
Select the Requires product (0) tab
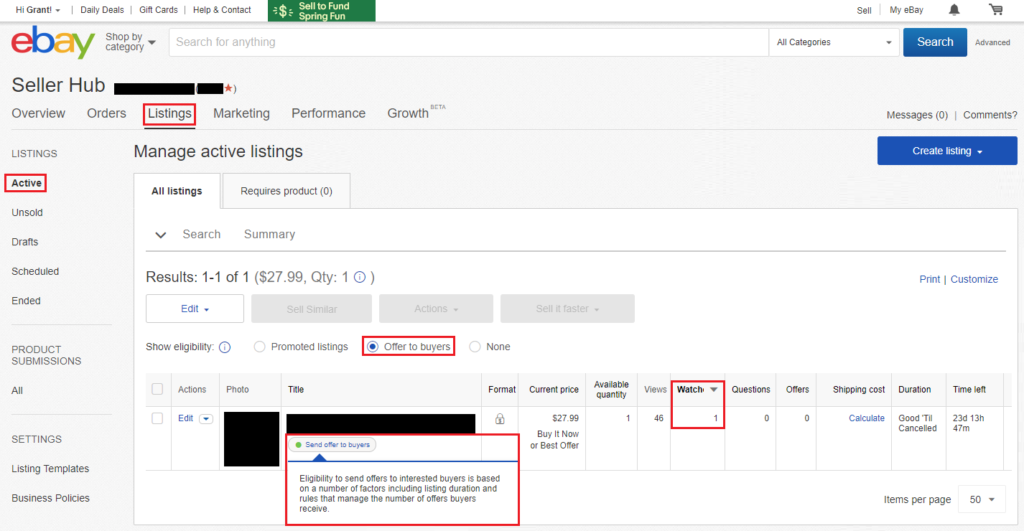[x=286, y=191]
